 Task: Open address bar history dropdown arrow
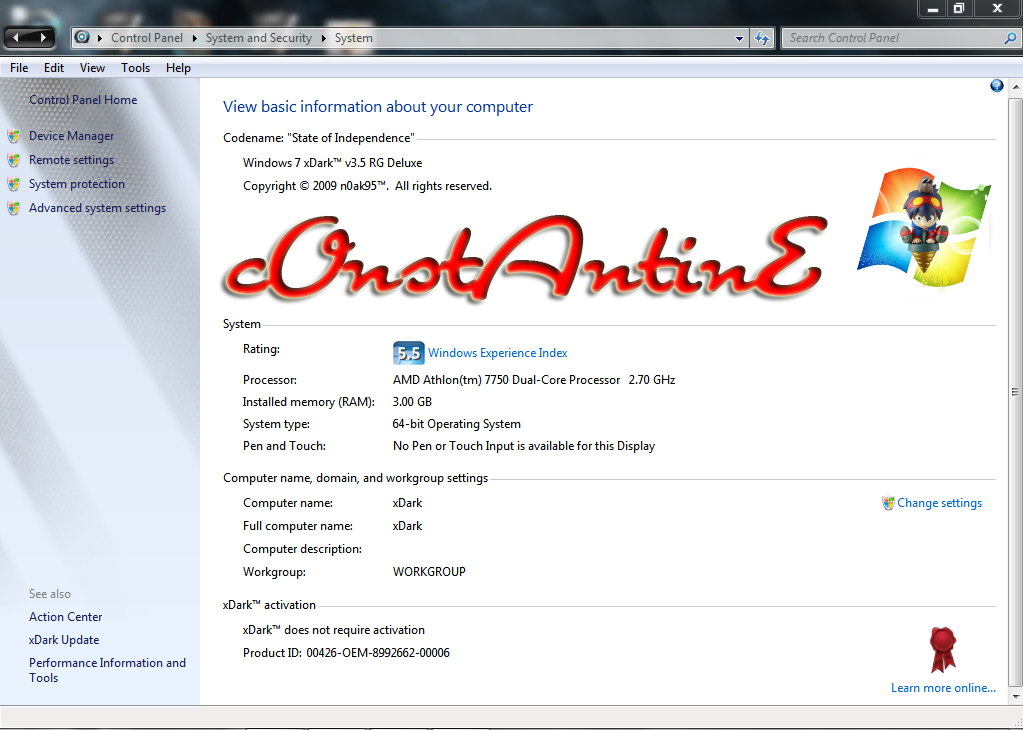(x=739, y=38)
